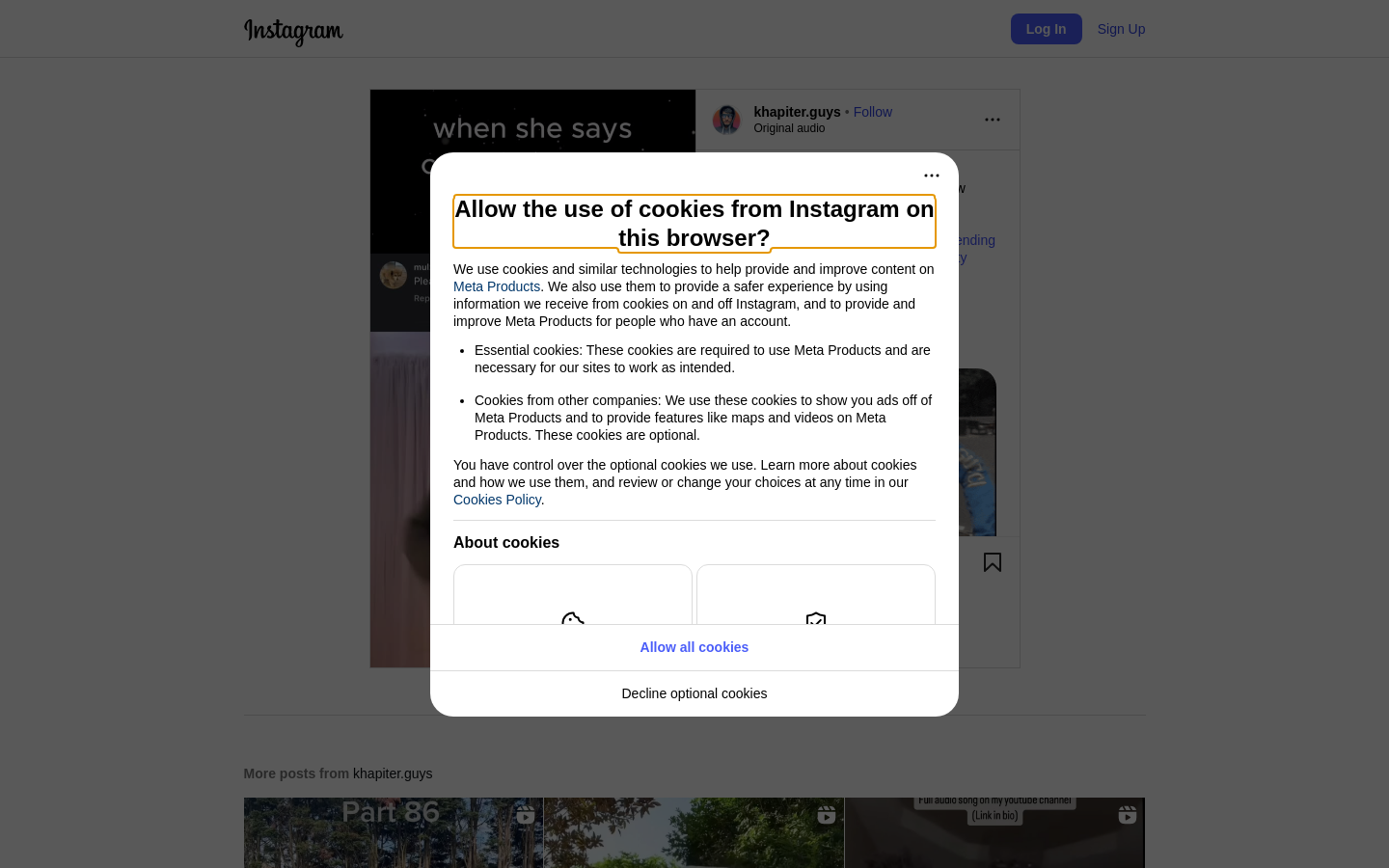The image size is (1389, 868).
Task: Open the Meta Products link
Action: click(x=497, y=286)
